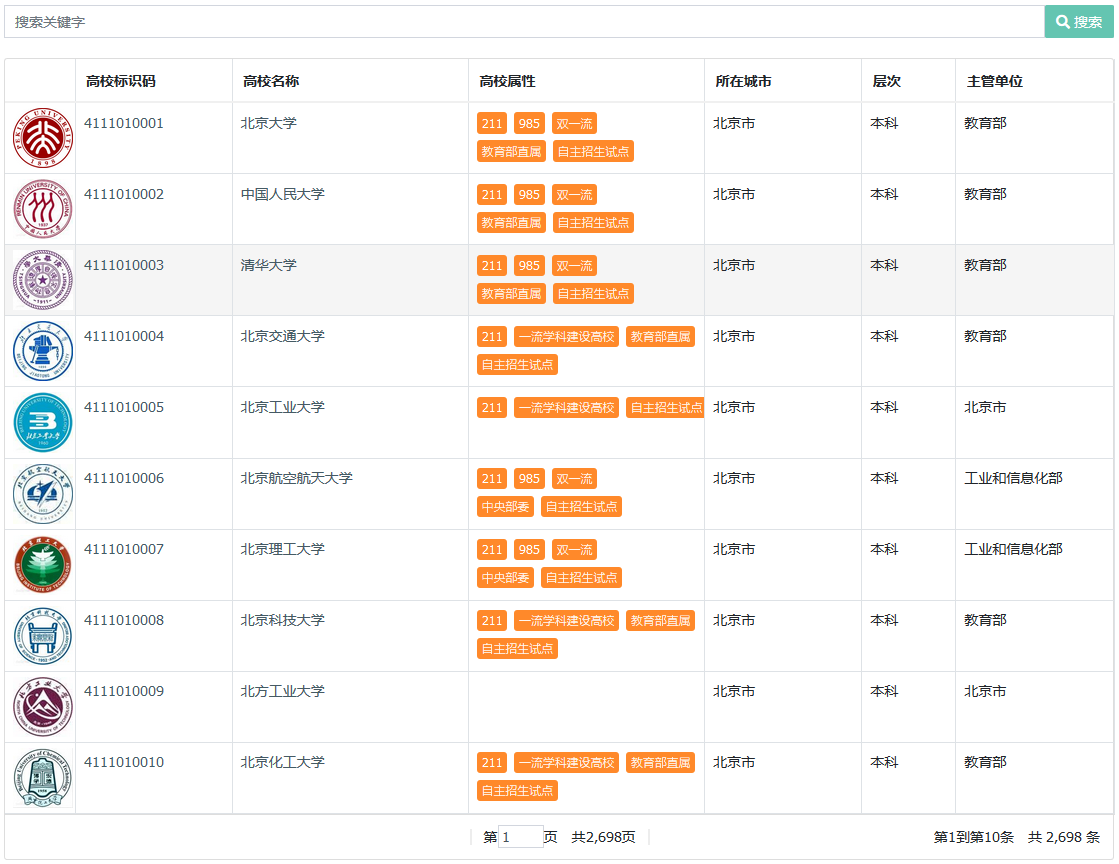Click the Peking University logo
The height and width of the screenshot is (864, 1119).
43,138
